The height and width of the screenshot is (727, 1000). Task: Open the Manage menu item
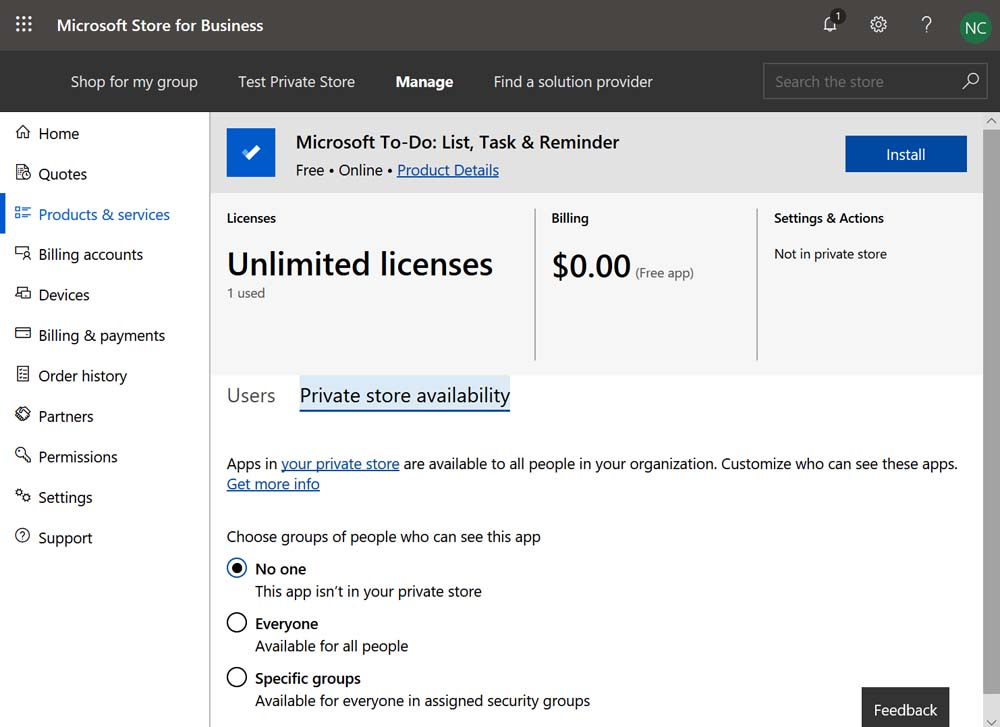point(424,82)
